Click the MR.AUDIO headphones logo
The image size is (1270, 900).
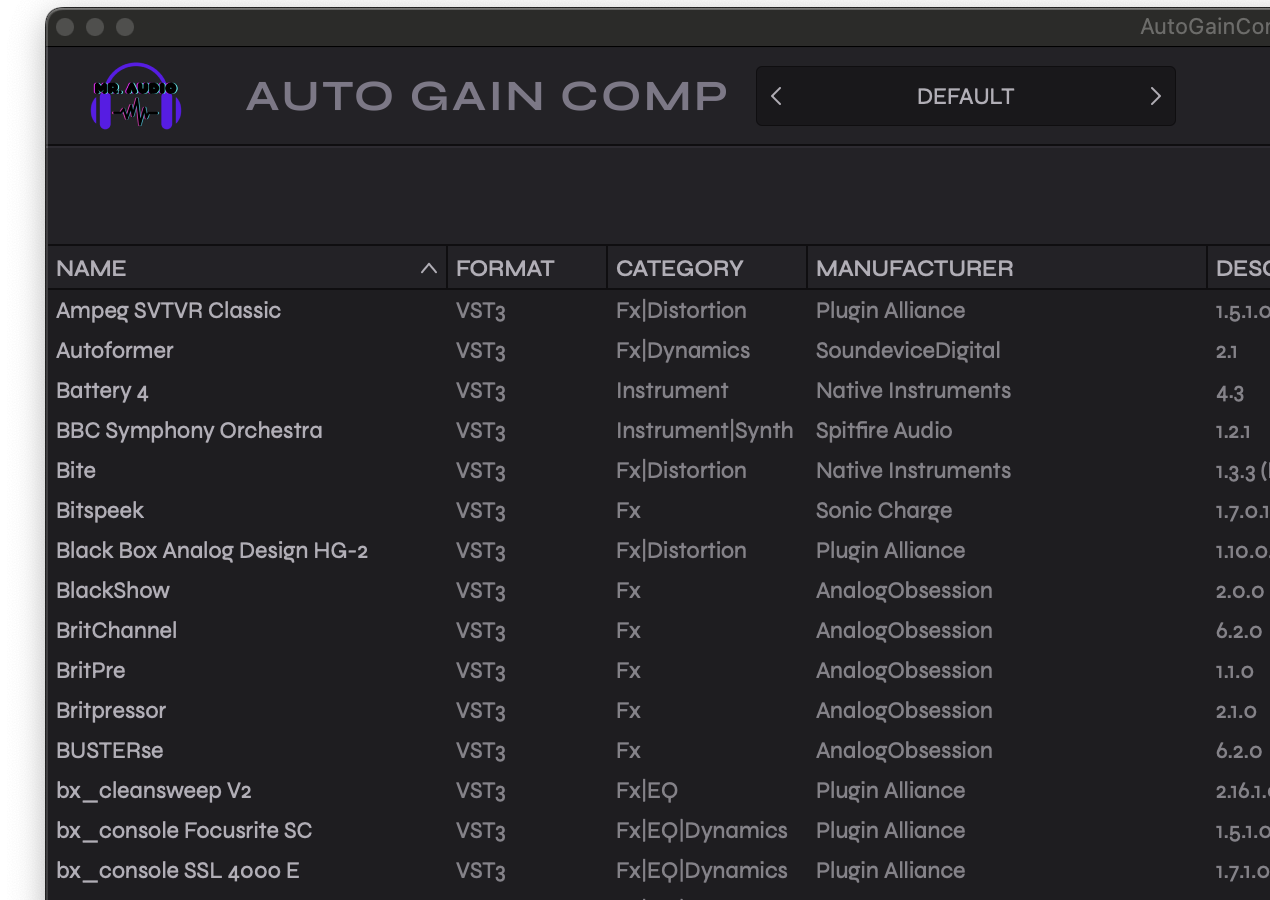point(136,96)
